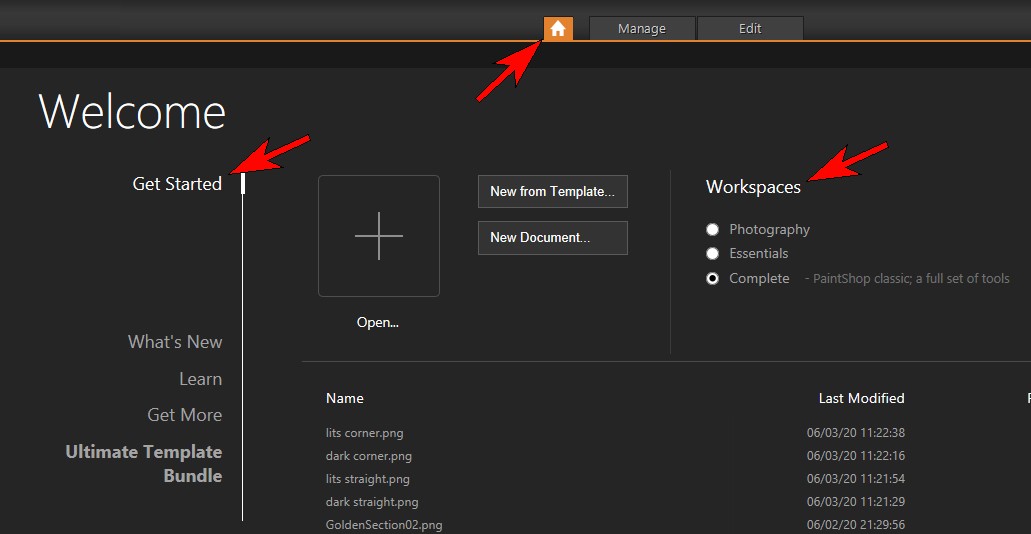This screenshot has width=1031, height=534.
Task: Open Ultimate Template Bundle link
Action: 144,464
